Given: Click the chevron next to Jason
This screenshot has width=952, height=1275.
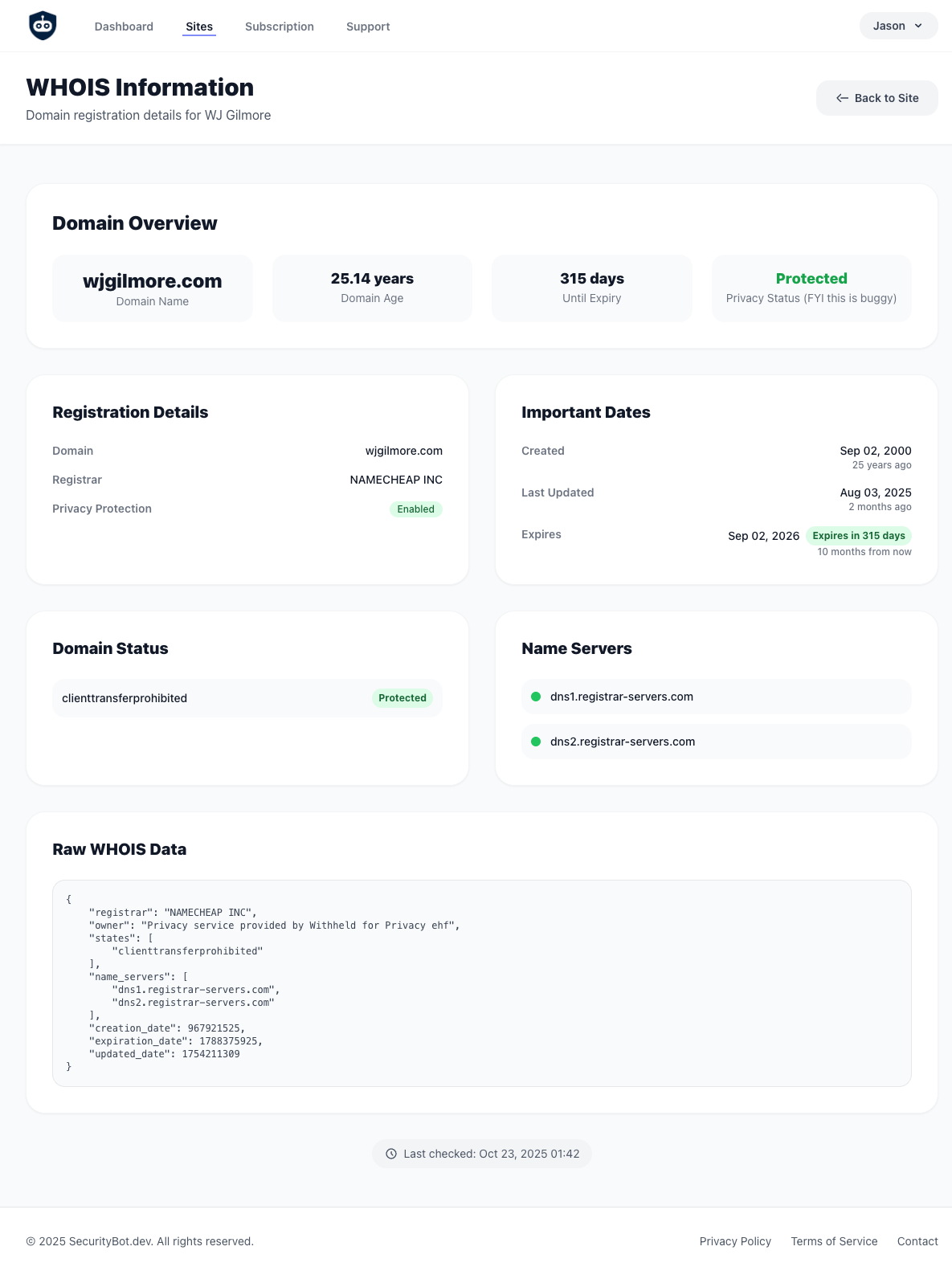Looking at the screenshot, I should pos(918,26).
